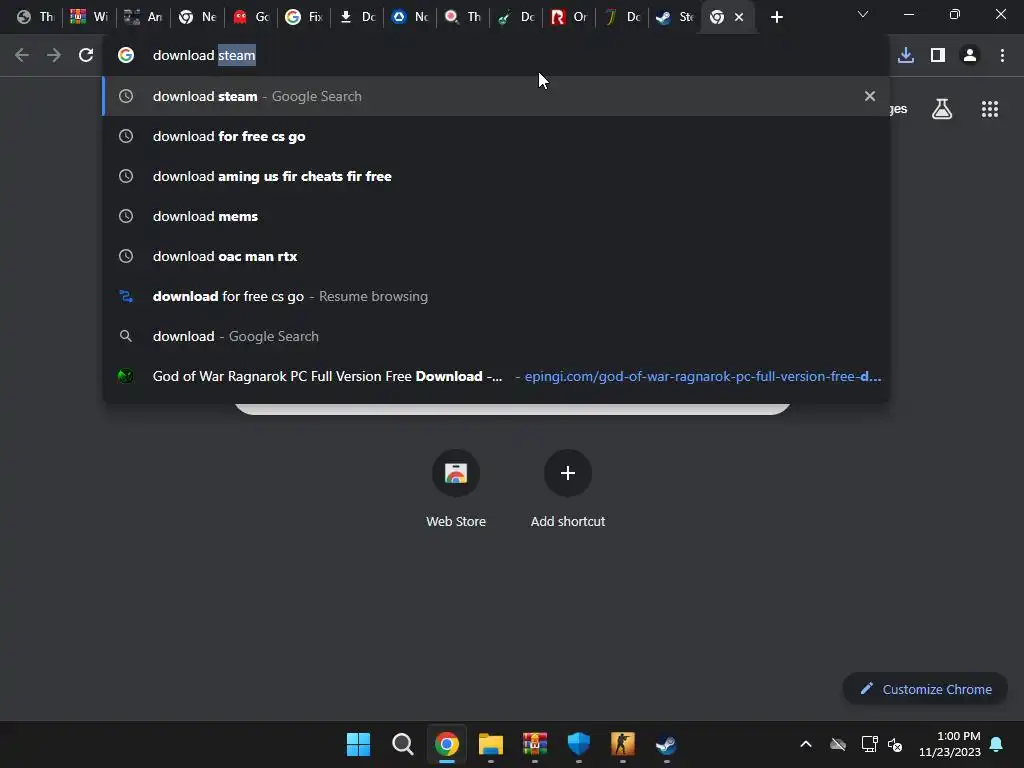The image size is (1024, 768).
Task: Remove the 'download steam' suggestion
Action: click(870, 96)
